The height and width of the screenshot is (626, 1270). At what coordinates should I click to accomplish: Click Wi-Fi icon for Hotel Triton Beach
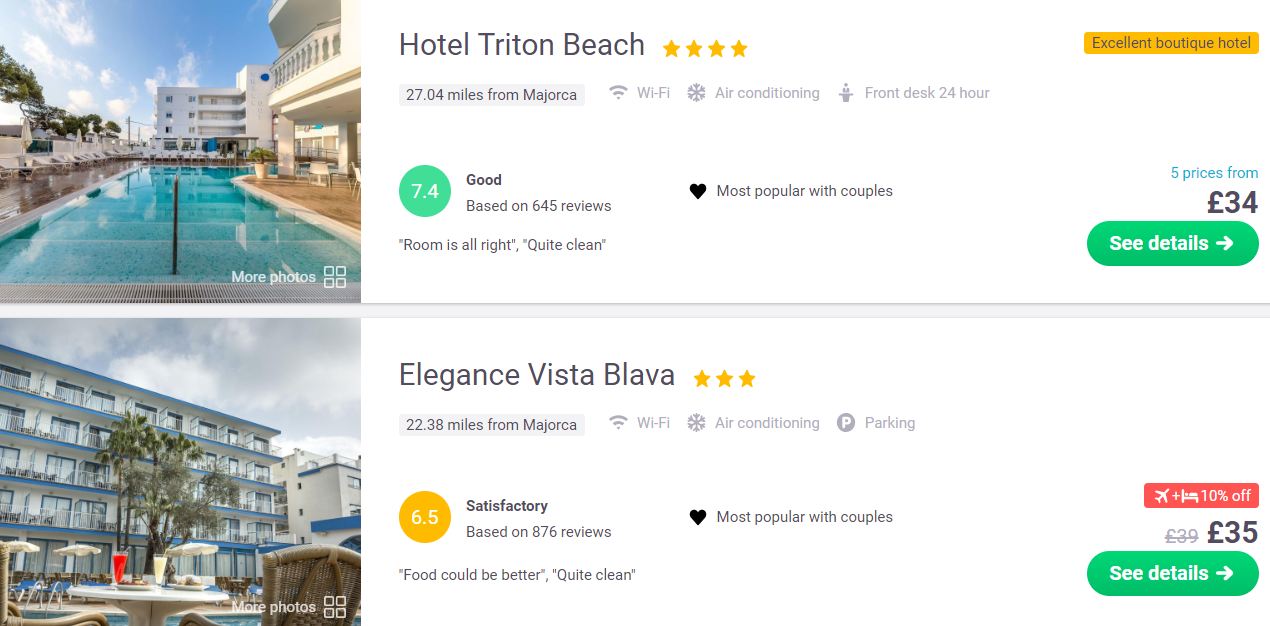click(x=619, y=93)
